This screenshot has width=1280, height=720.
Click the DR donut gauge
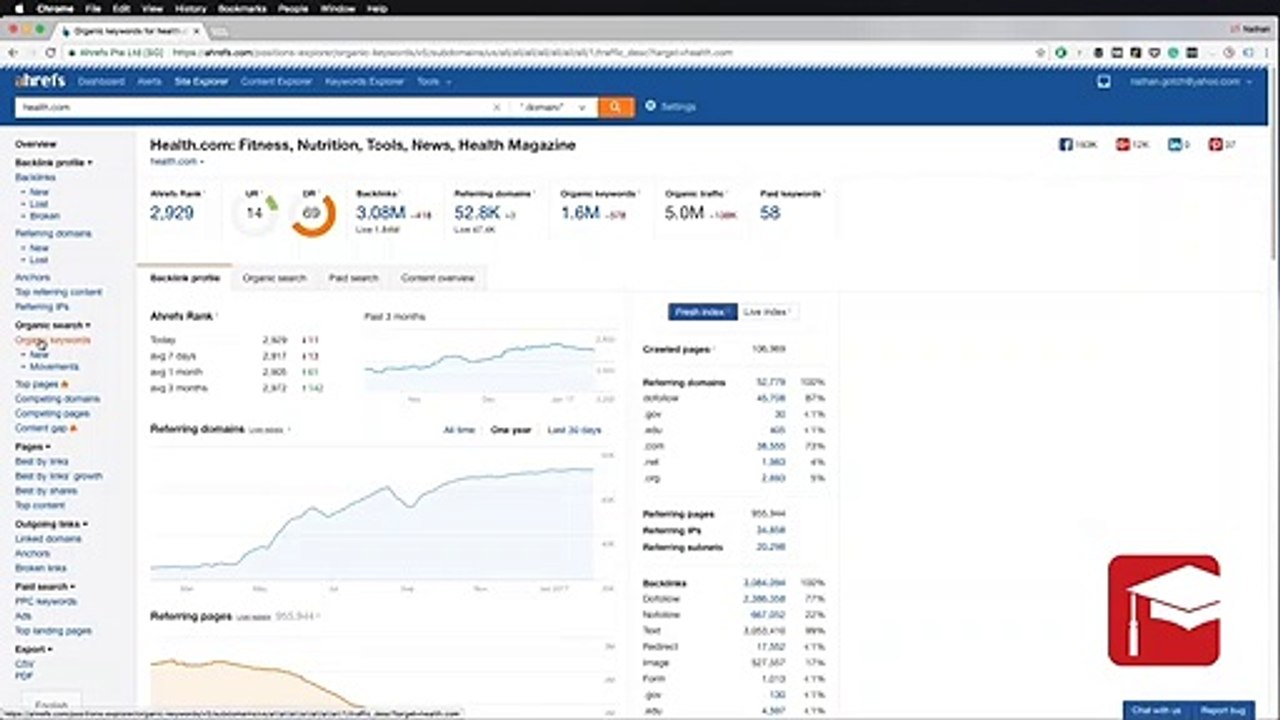point(312,213)
